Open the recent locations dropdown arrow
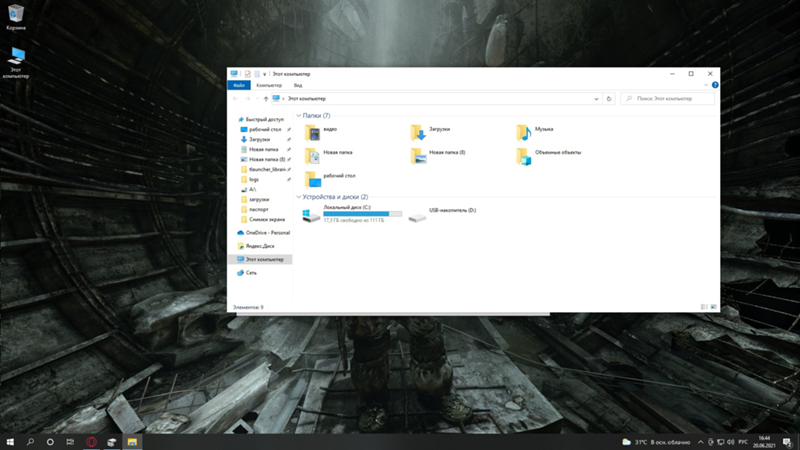Screen dimensions: 800x450 point(257,98)
